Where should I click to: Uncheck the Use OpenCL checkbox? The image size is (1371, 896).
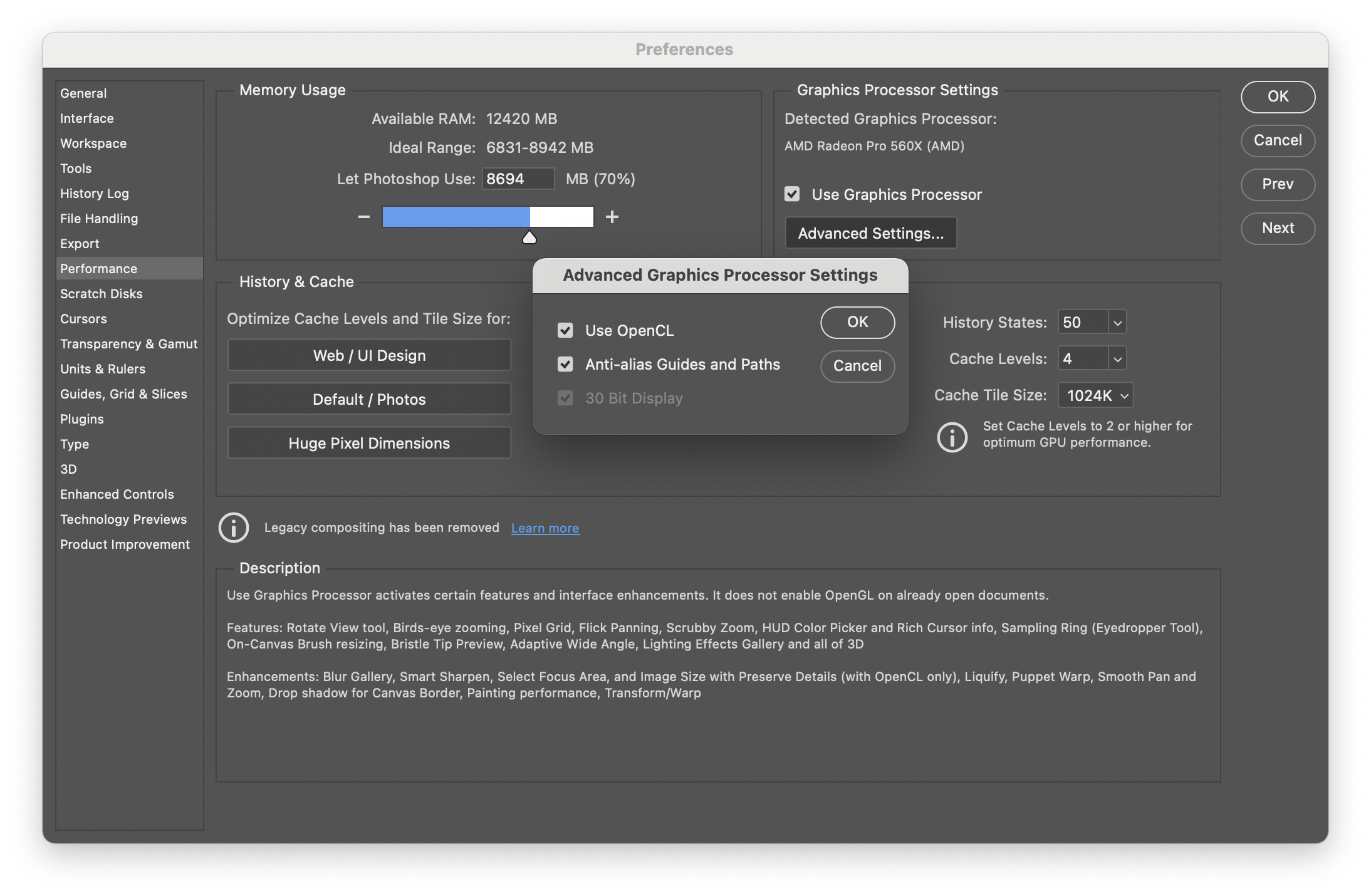(565, 330)
